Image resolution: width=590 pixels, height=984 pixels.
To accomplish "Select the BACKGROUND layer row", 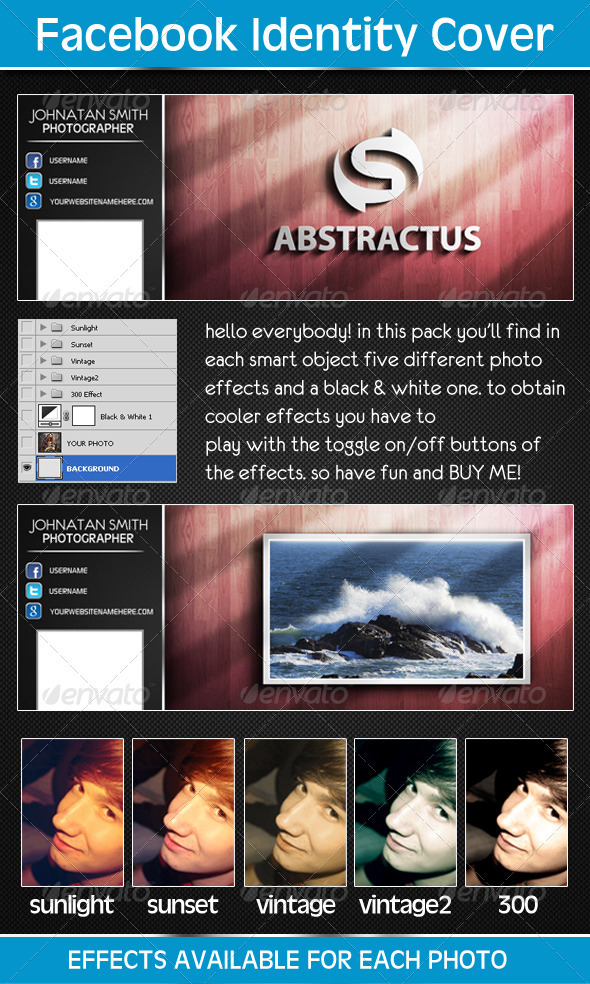I will (97, 469).
